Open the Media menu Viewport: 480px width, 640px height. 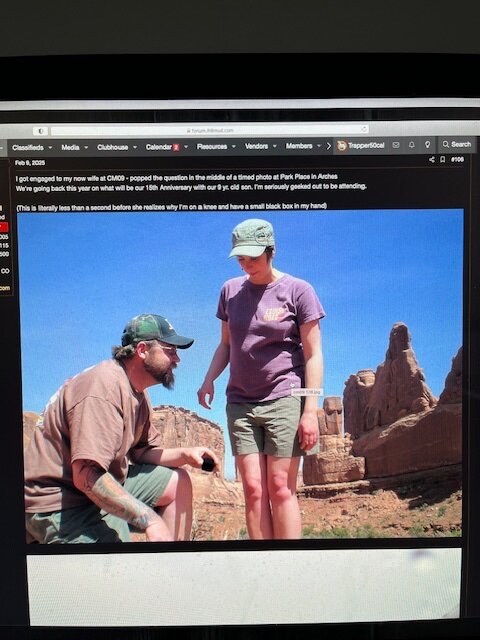coord(70,147)
